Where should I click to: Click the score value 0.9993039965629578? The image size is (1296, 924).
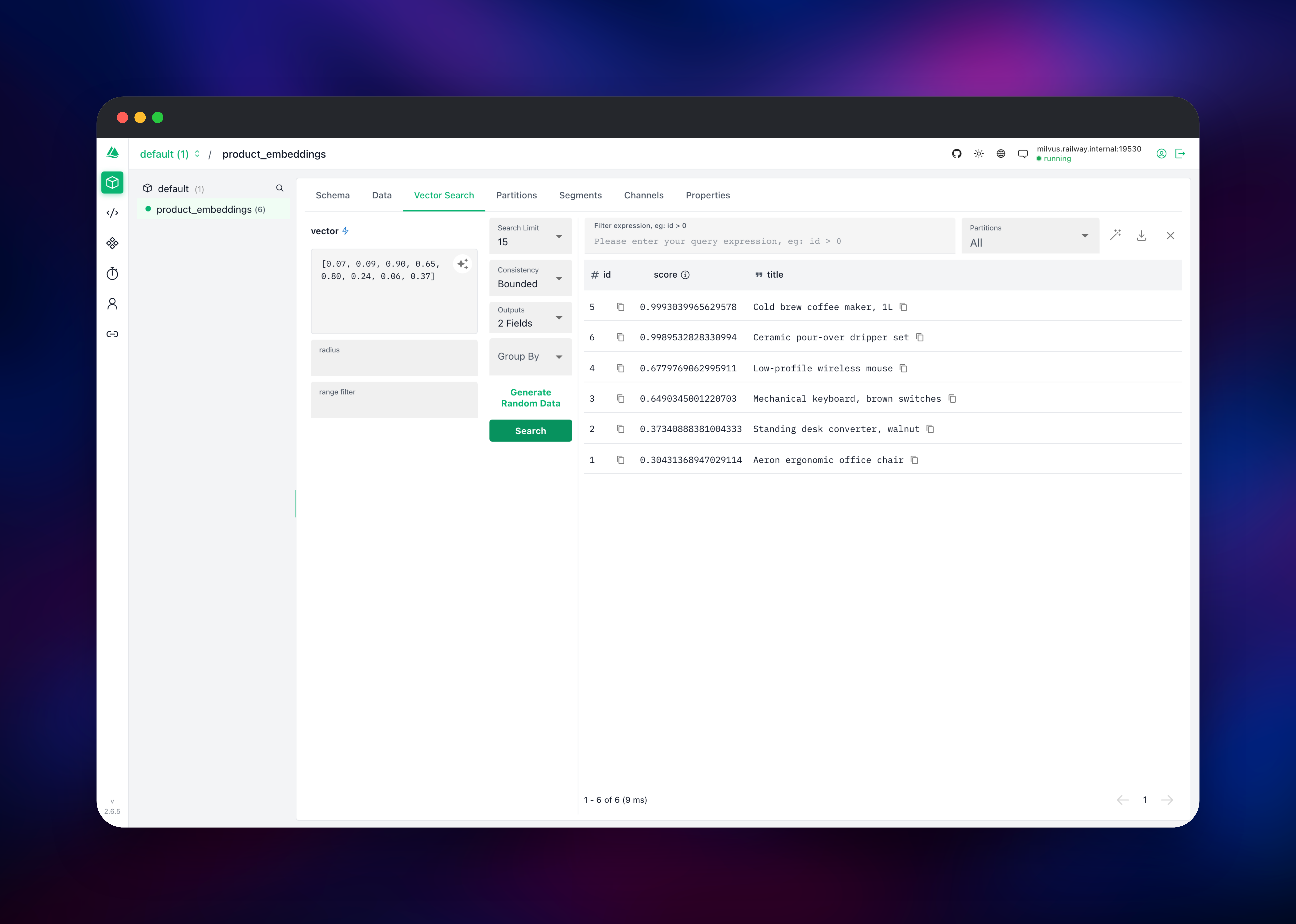coord(688,307)
